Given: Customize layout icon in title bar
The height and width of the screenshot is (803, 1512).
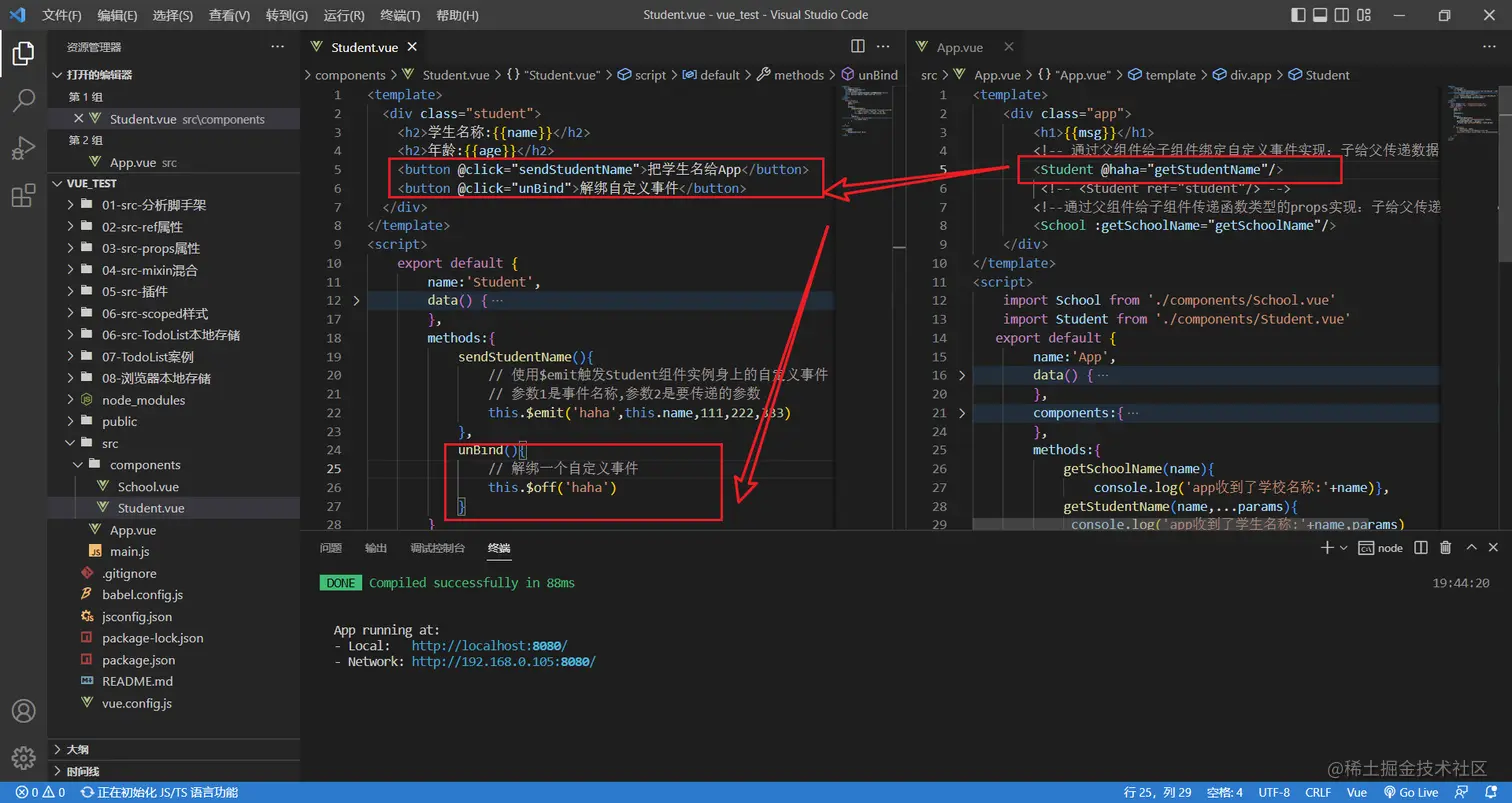Looking at the screenshot, I should click(x=1364, y=15).
